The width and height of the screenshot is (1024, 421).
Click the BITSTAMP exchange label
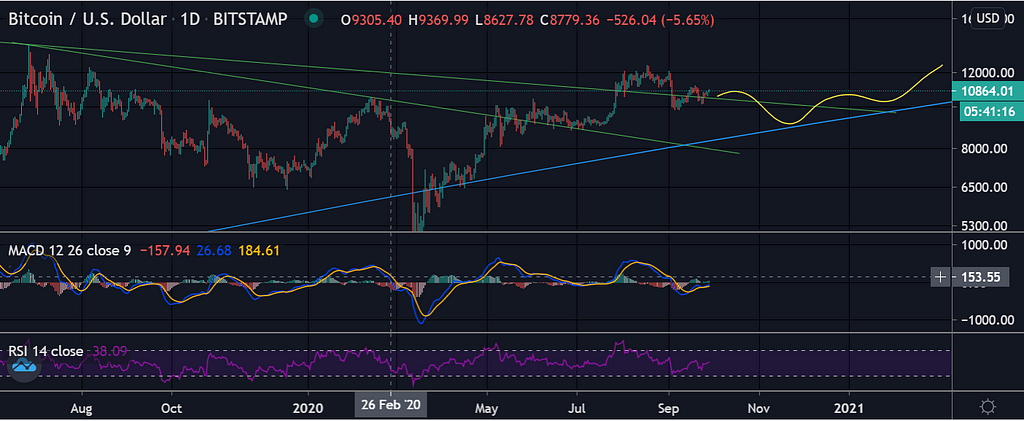point(251,19)
